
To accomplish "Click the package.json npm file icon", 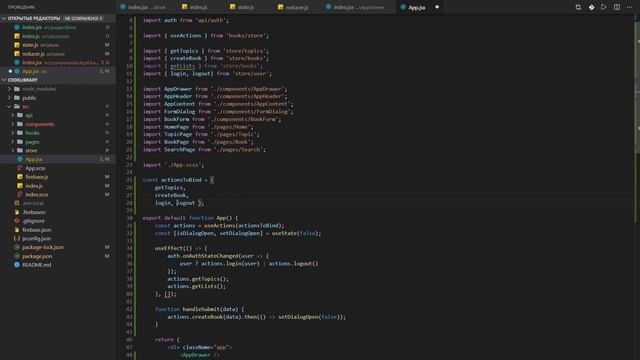I will click(17, 256).
